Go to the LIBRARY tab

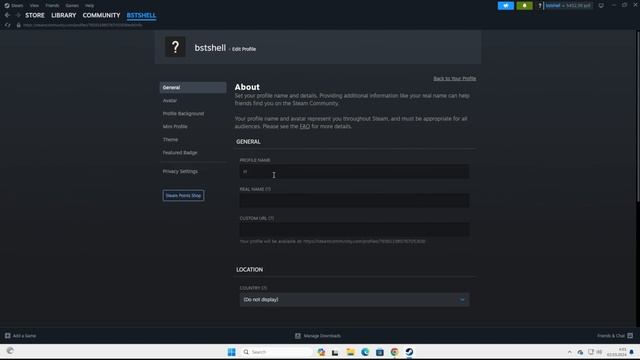click(64, 15)
